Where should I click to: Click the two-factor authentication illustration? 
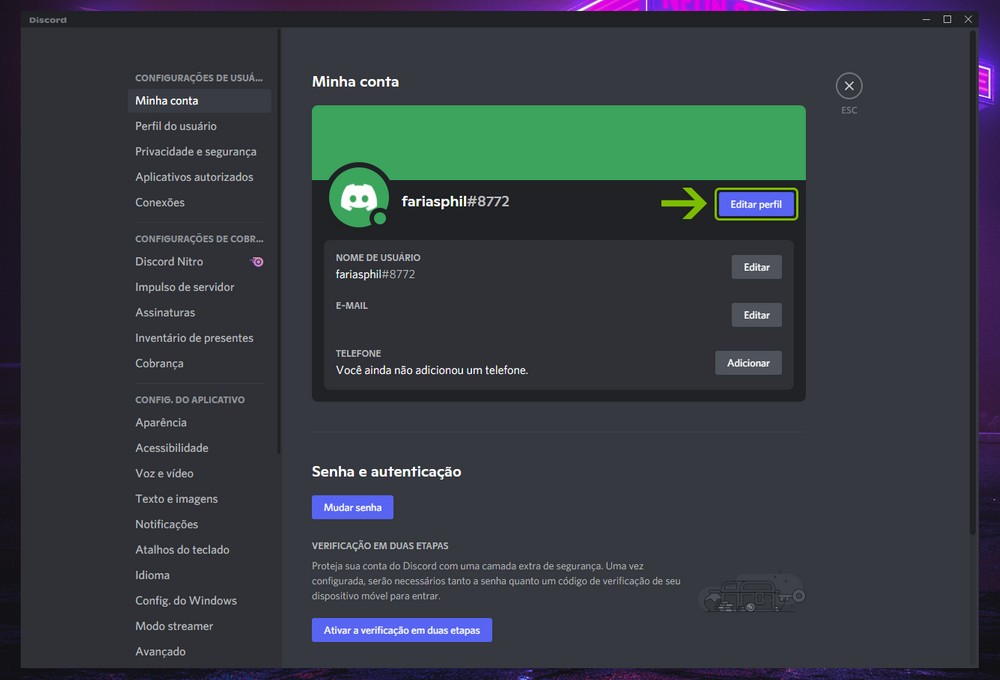point(751,593)
